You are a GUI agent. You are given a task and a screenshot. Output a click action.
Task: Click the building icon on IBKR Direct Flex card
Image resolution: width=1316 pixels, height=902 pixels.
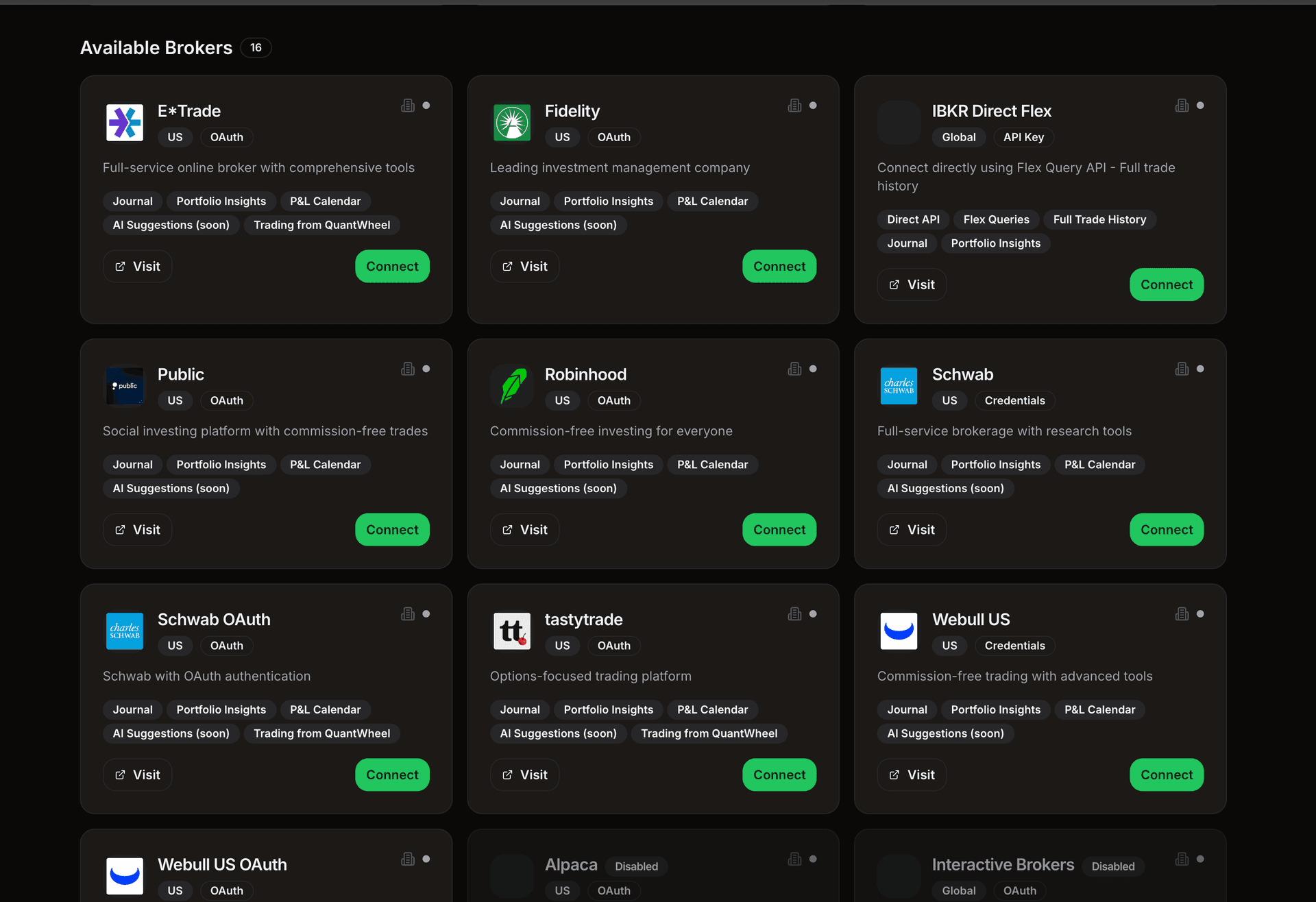click(x=1181, y=105)
